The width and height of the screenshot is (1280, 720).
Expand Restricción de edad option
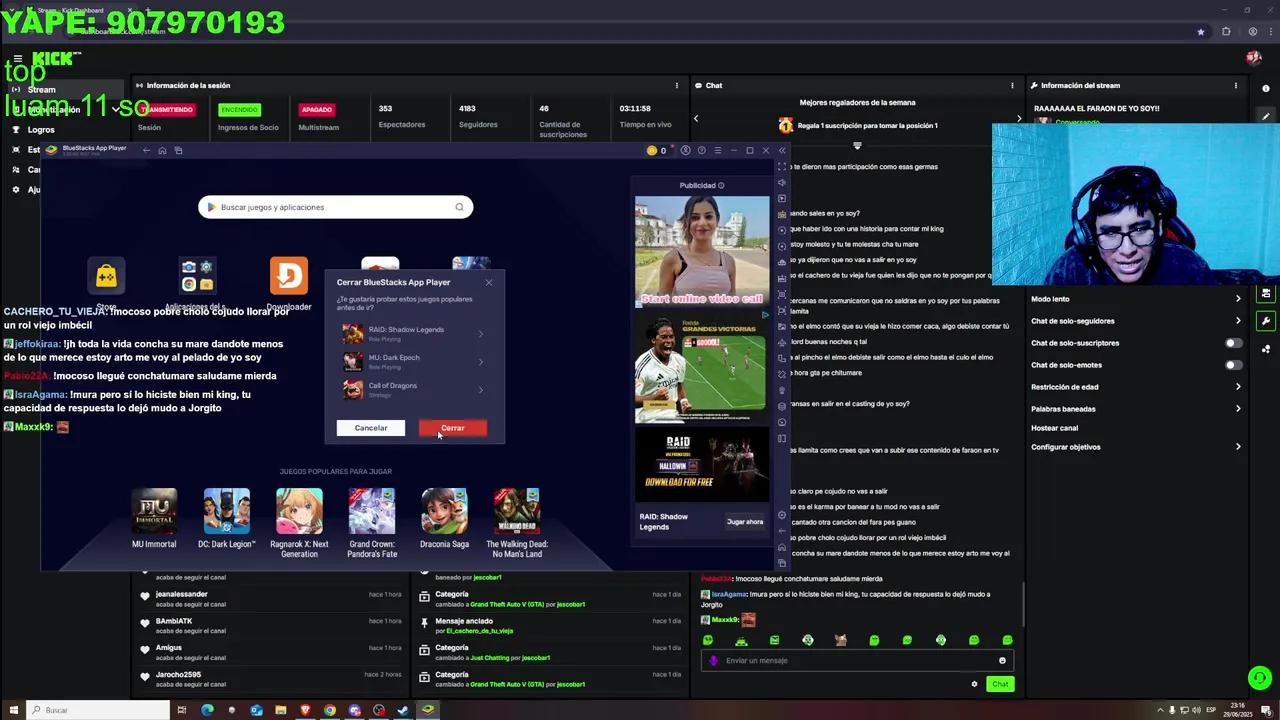[1238, 387]
